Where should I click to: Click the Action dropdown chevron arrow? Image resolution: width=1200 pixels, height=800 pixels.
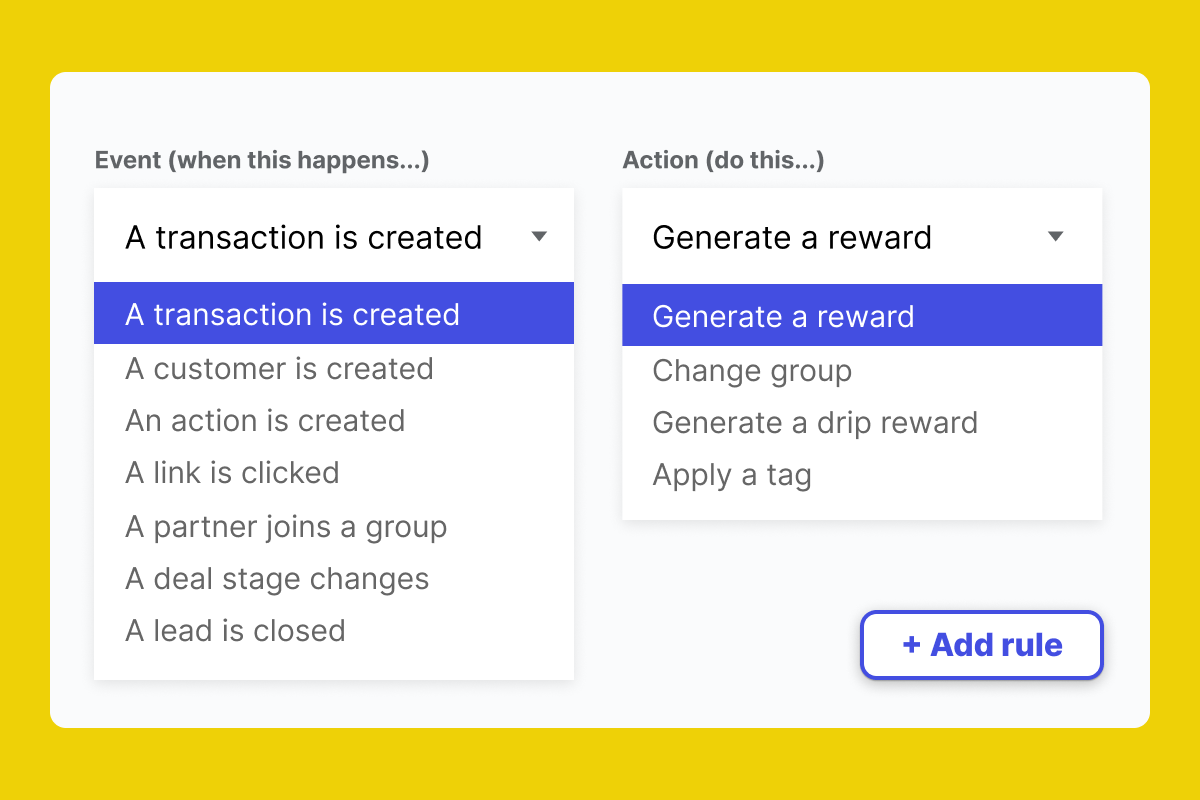click(1057, 236)
